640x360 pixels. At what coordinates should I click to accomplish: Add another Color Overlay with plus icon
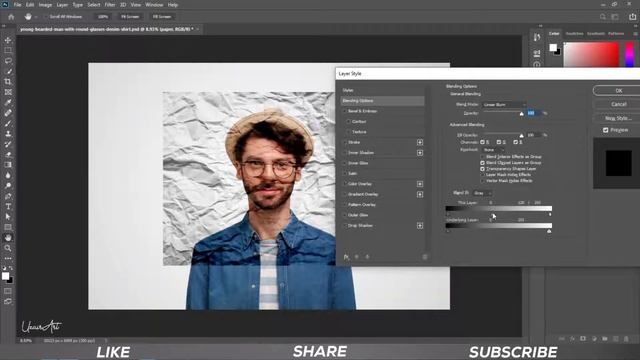(420, 184)
